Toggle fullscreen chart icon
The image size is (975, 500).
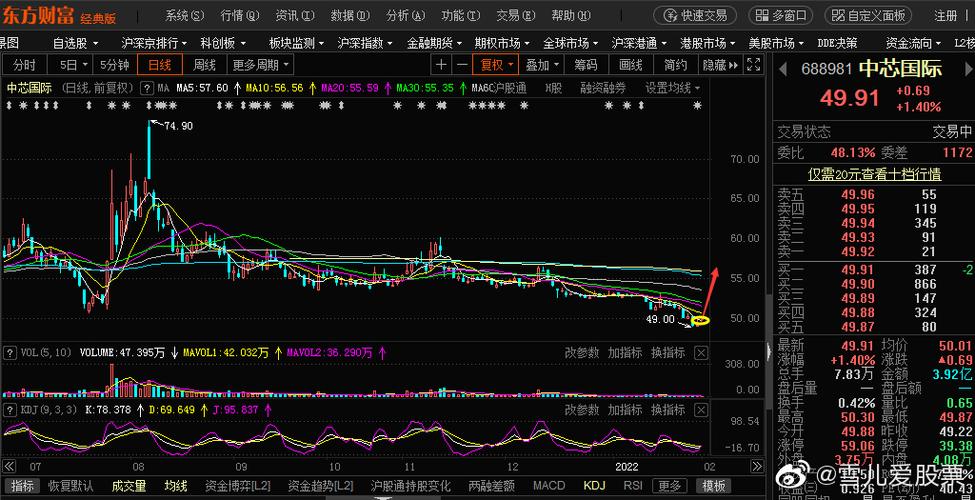pos(754,64)
